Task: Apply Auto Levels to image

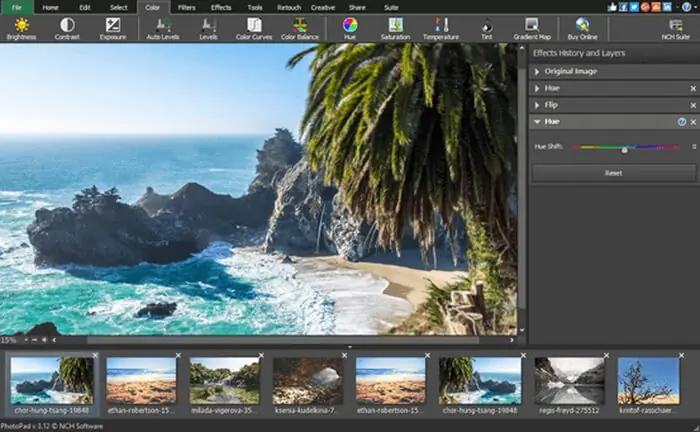Action: 163,24
